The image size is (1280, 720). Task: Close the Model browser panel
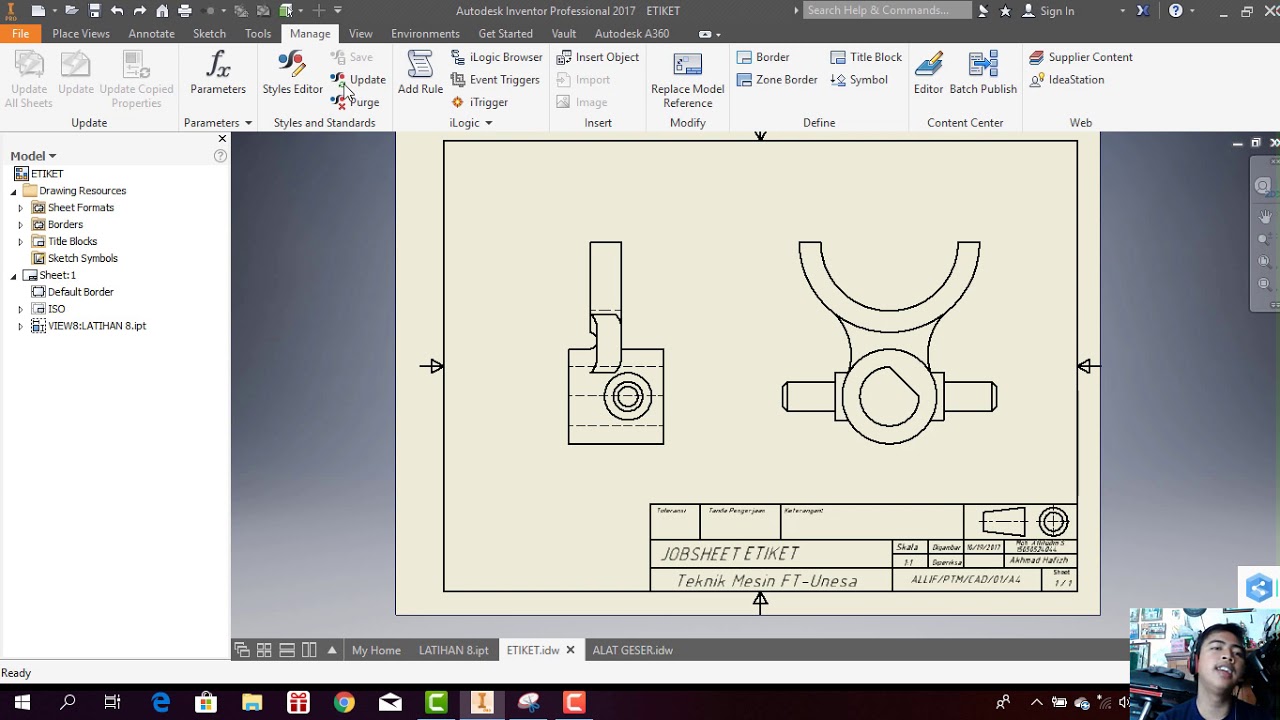tap(222, 139)
